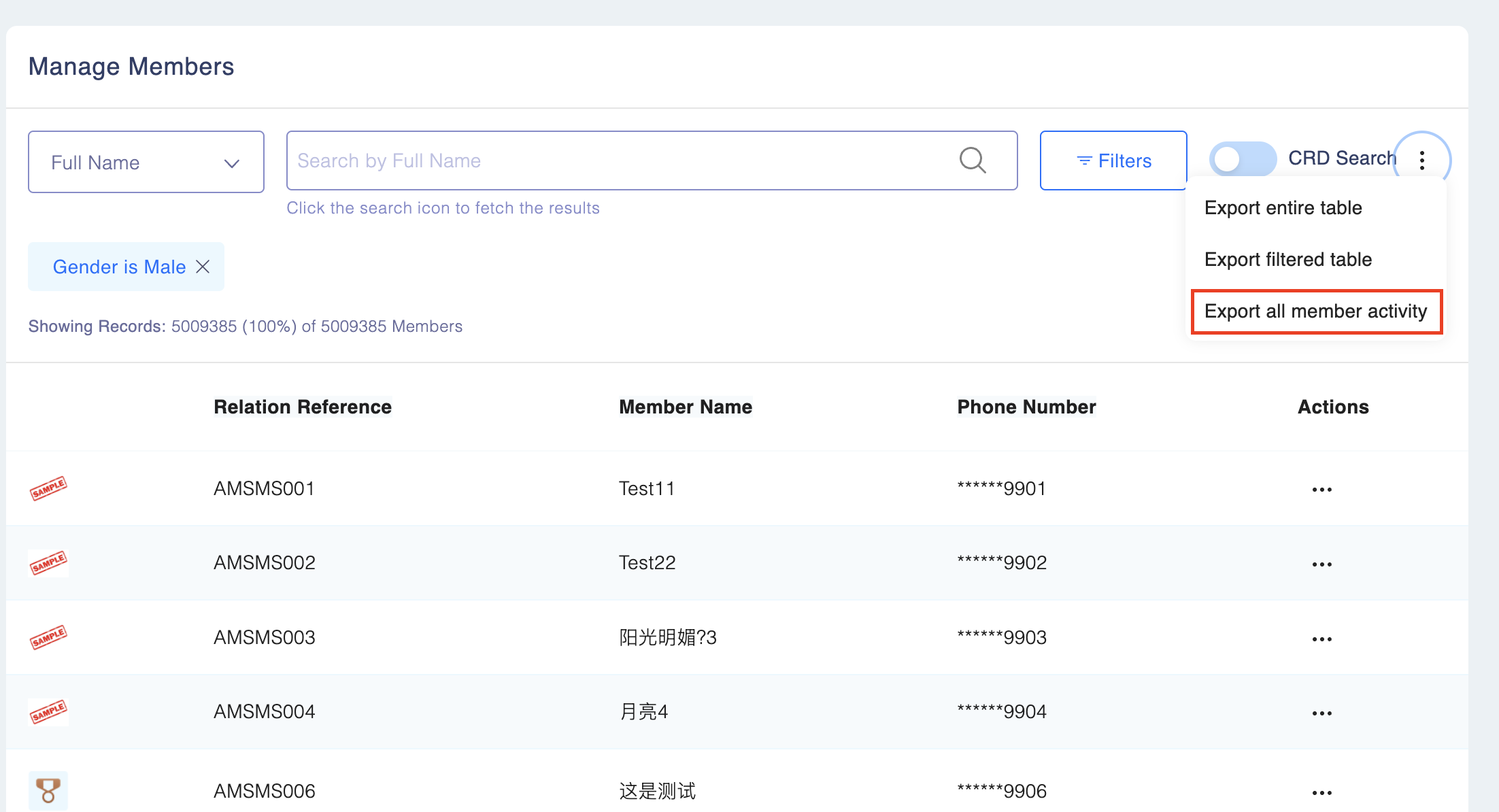Toggle the CRD Search switch

(x=1243, y=159)
